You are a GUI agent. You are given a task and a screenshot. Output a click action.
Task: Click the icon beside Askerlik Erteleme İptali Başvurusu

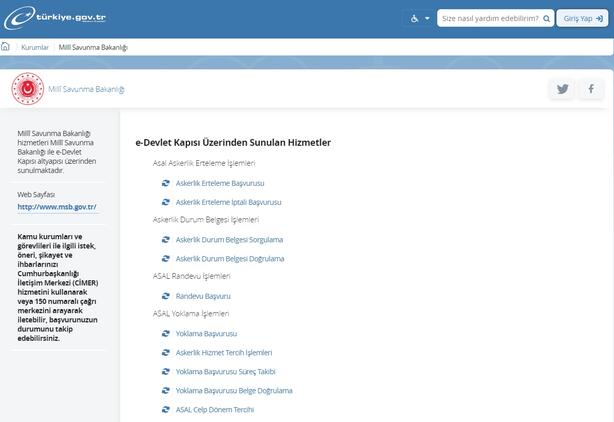tap(166, 202)
